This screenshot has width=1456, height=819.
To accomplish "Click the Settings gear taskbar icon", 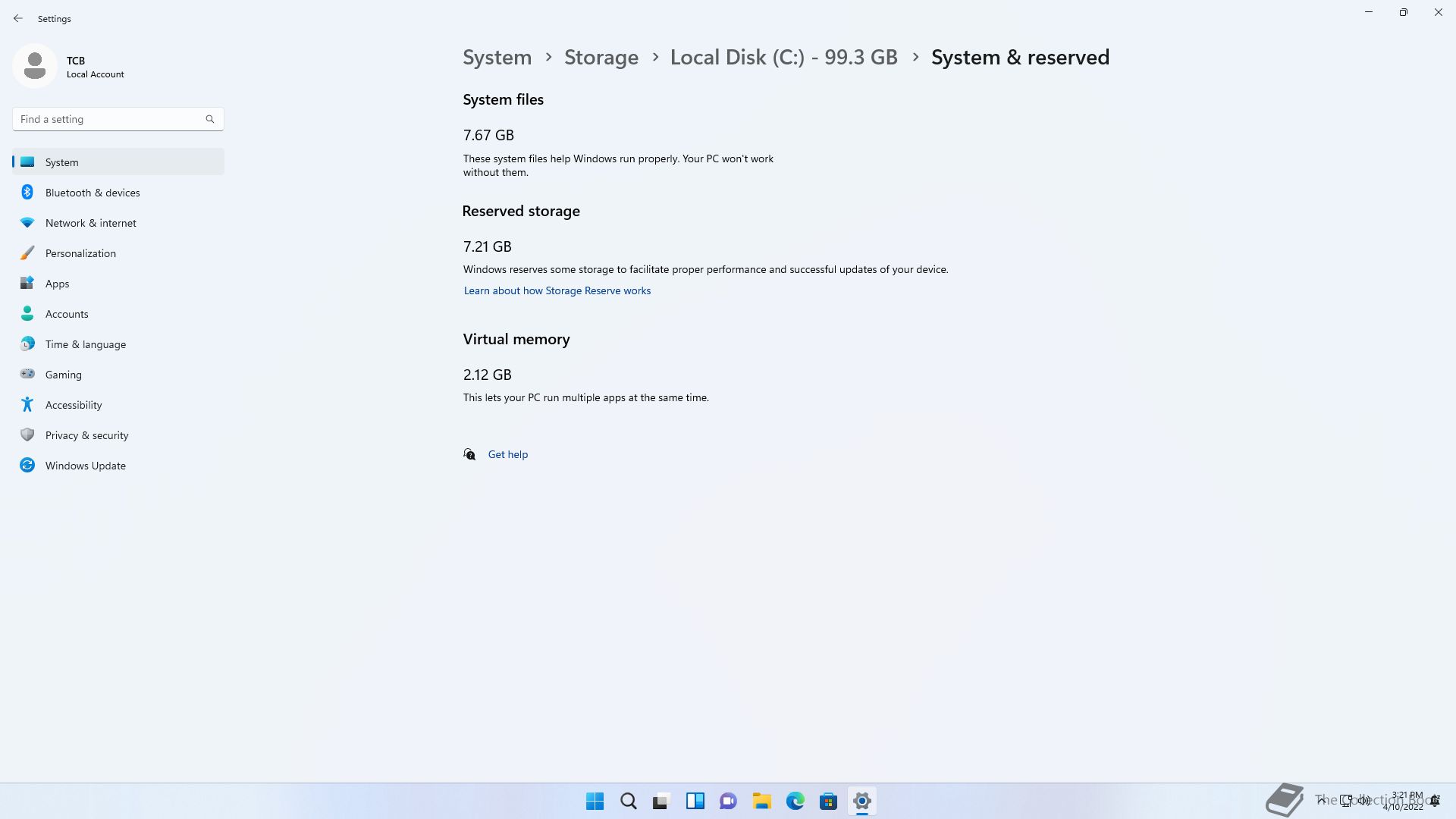I will click(x=862, y=801).
